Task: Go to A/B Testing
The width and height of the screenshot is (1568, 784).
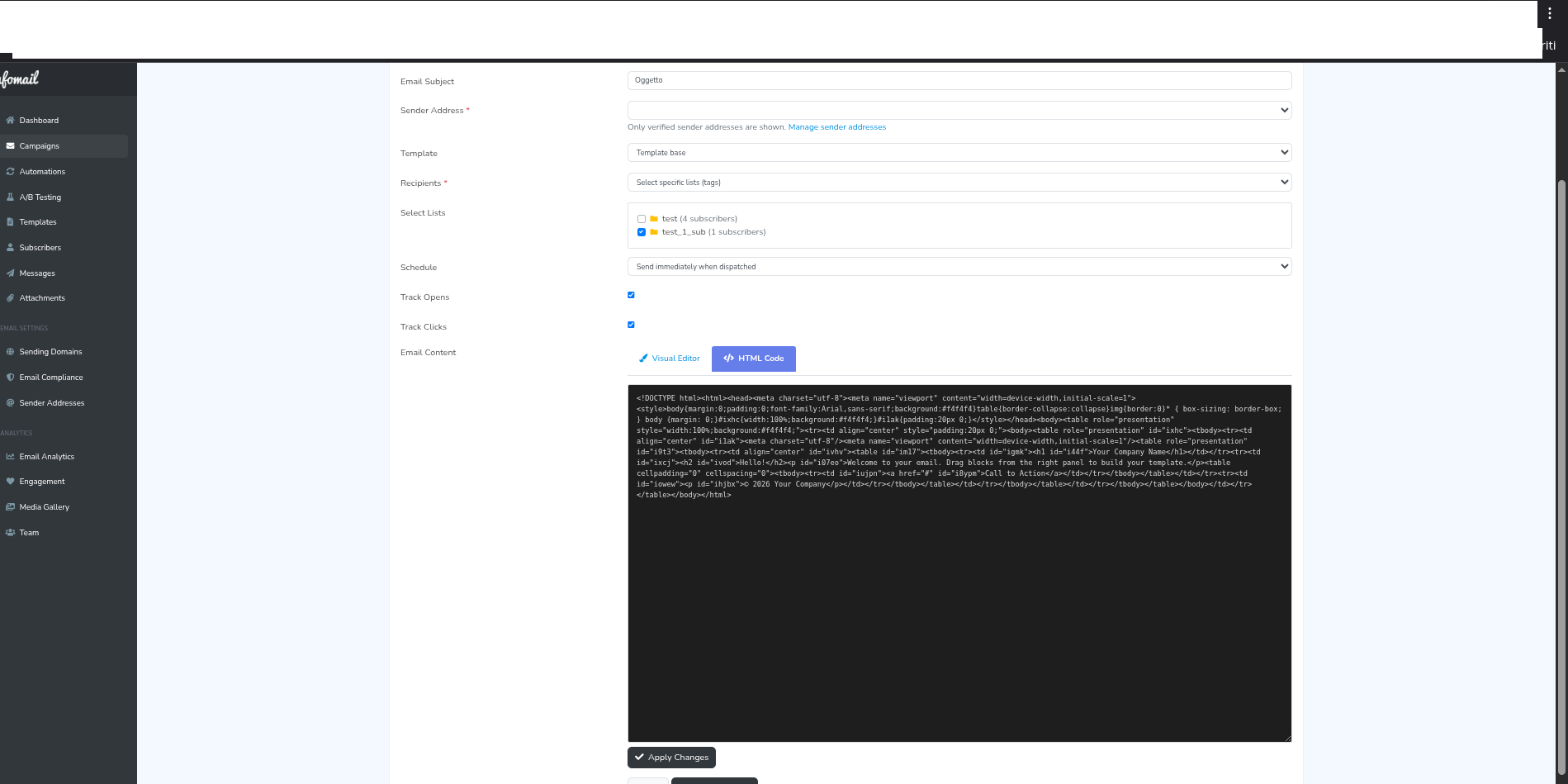Action: tap(39, 197)
